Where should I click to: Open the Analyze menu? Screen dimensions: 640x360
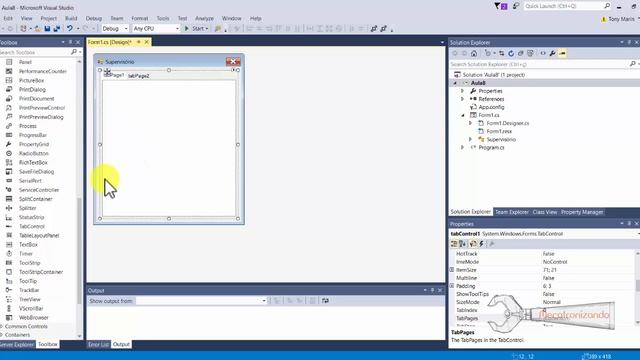204,18
